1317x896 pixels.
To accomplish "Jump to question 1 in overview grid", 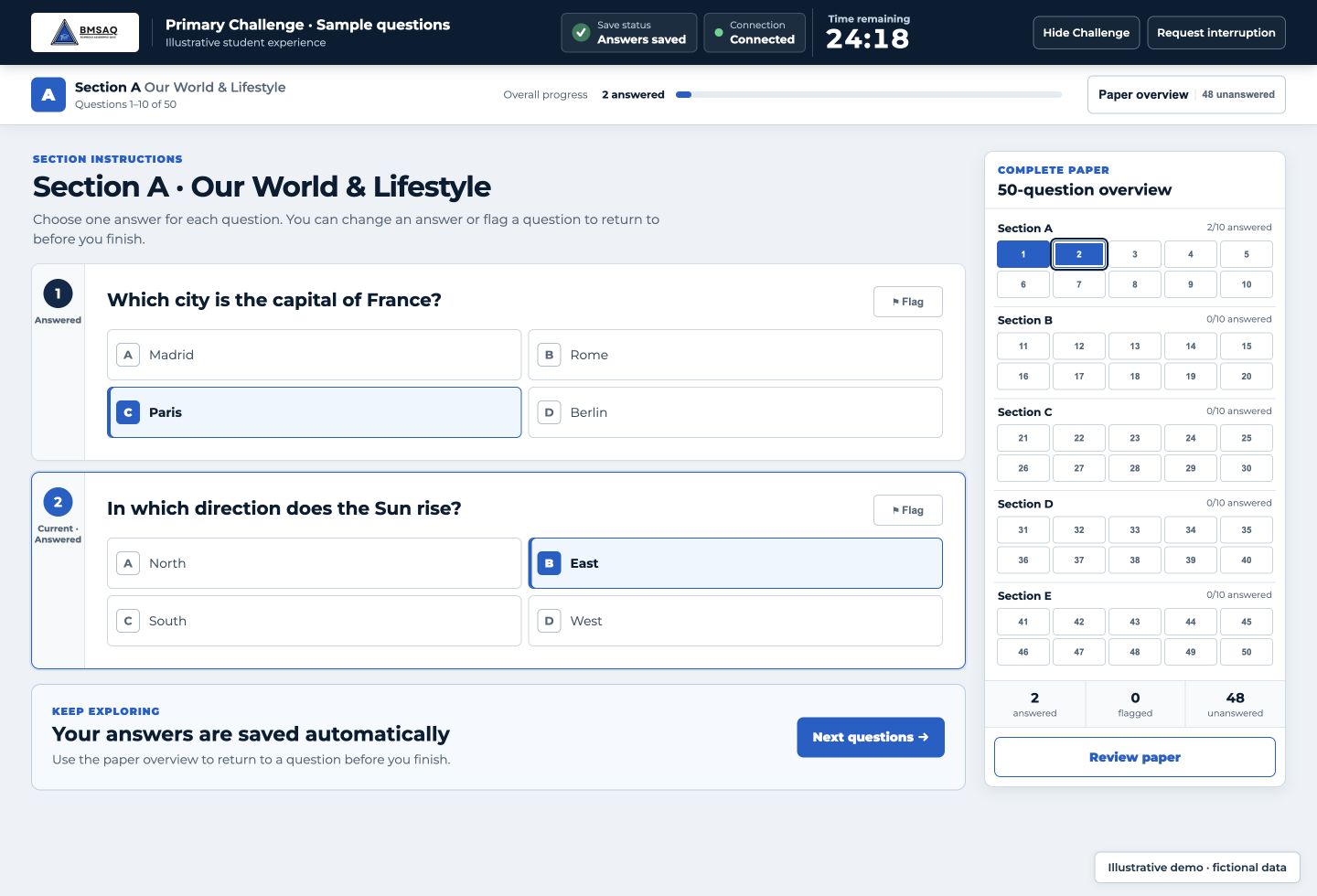I will coord(1023,254).
